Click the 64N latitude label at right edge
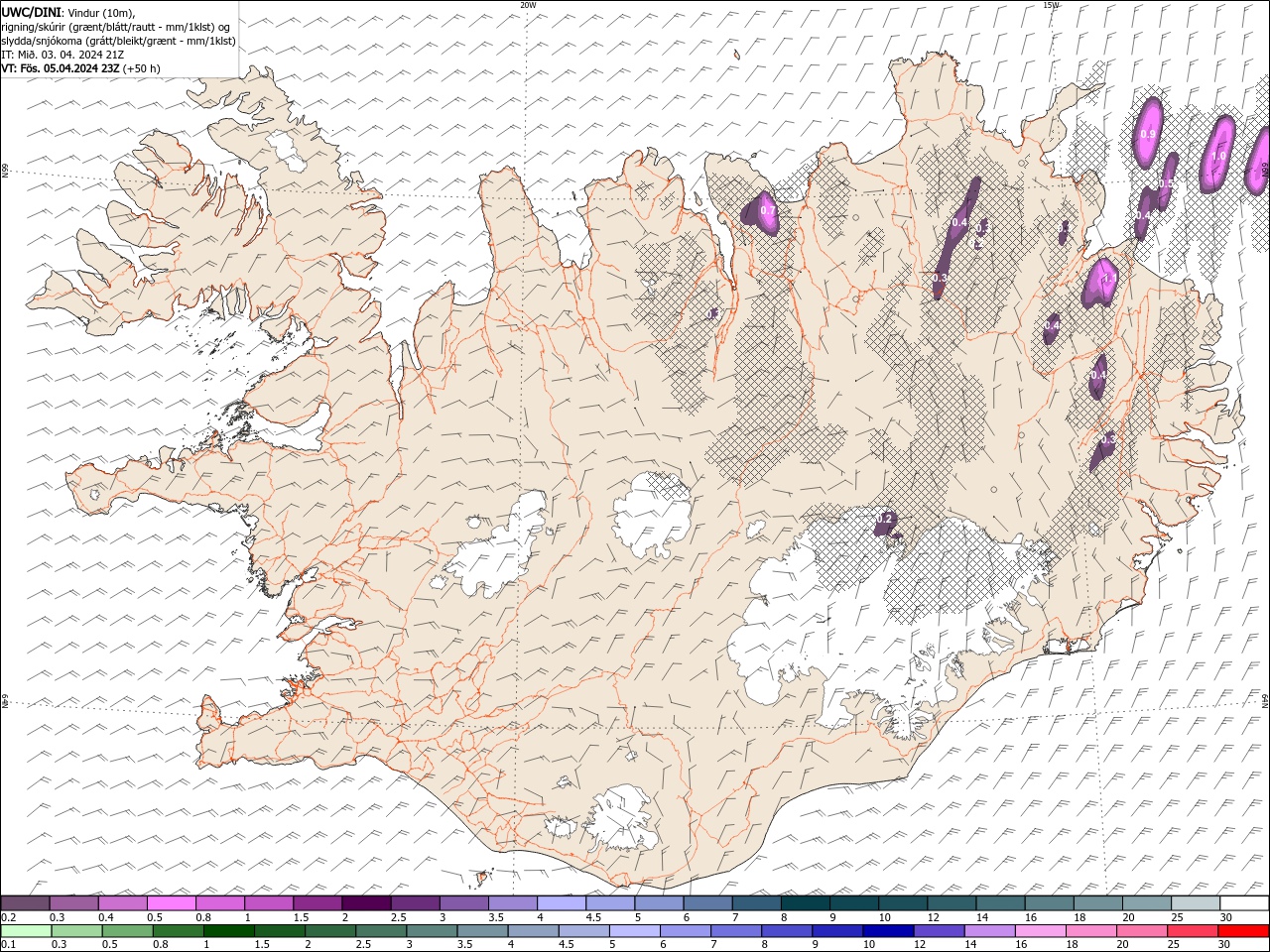Image resolution: width=1270 pixels, height=952 pixels. 1265,700
